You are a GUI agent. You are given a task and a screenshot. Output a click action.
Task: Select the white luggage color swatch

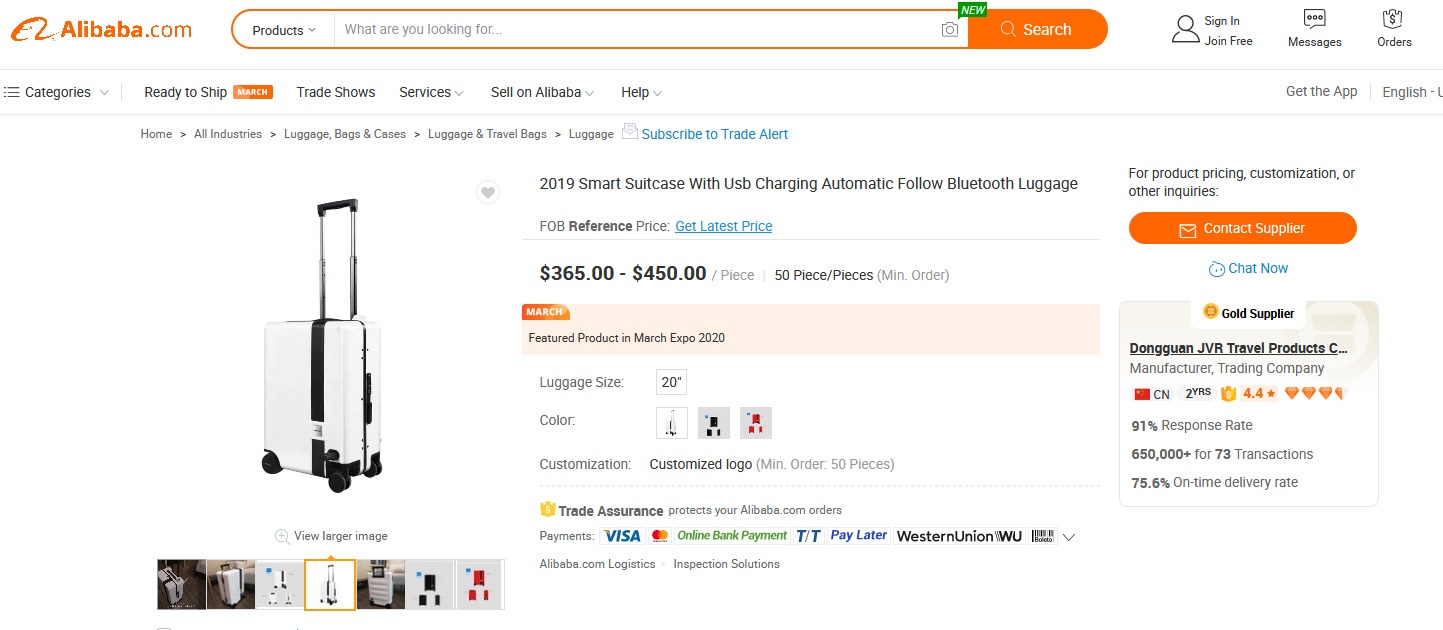point(670,422)
